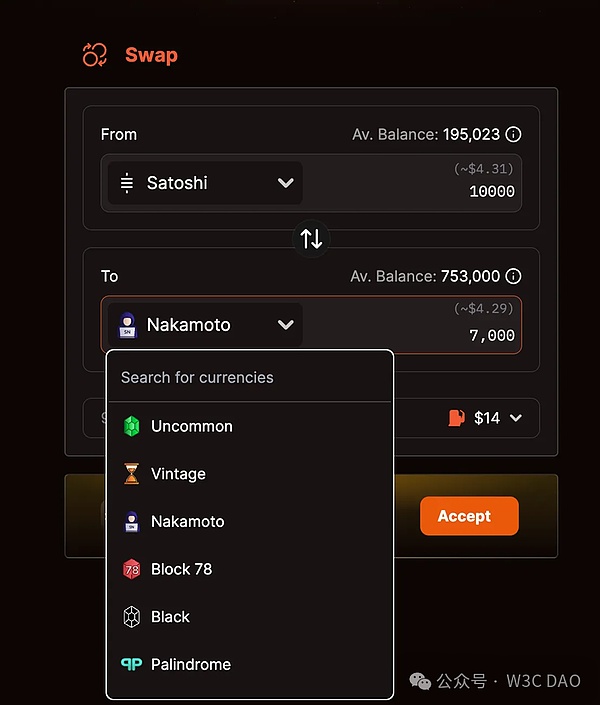
Task: Click the green Uncommon gem icon
Action: tap(131, 426)
